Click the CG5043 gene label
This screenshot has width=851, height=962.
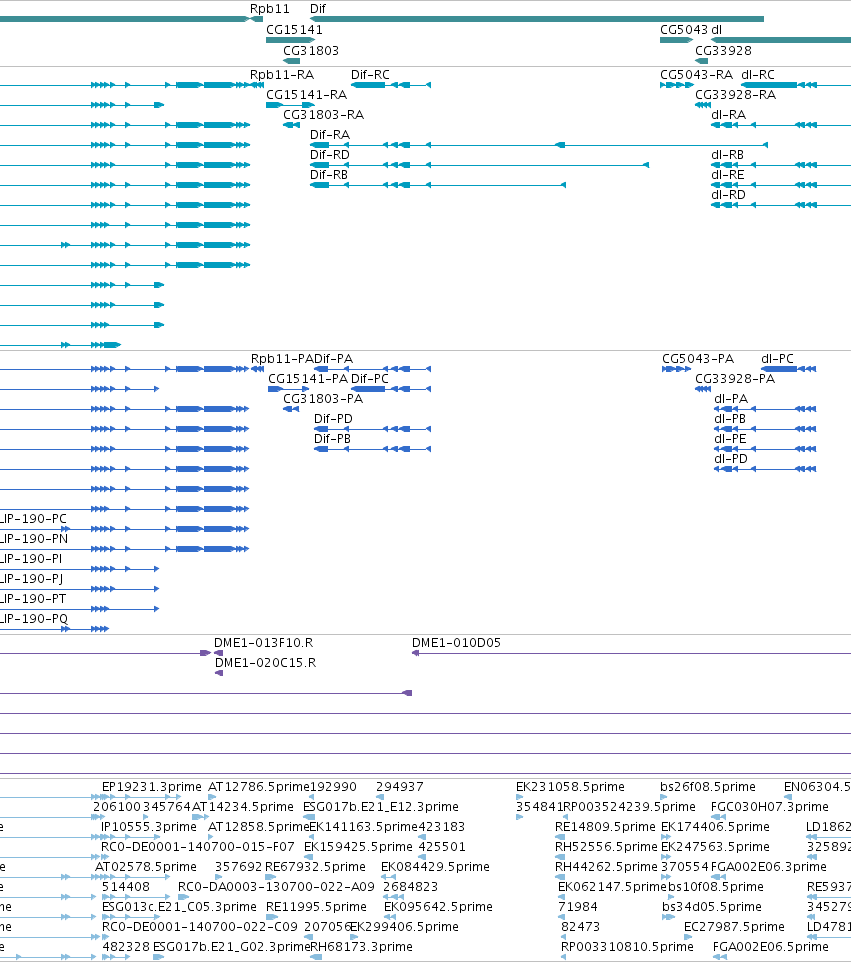click(684, 30)
